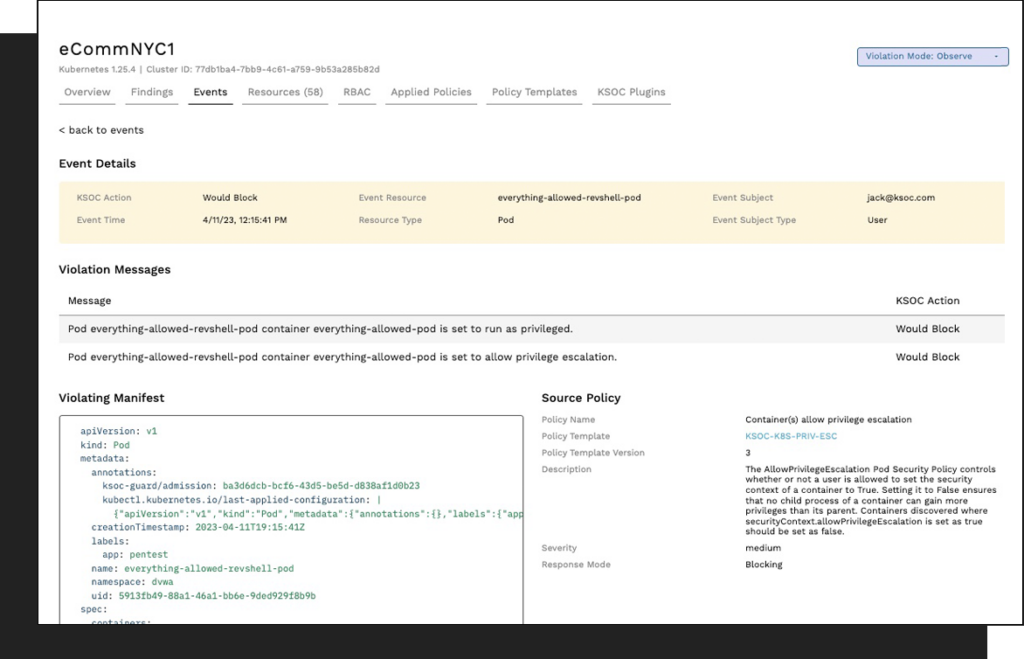Go to the Resources (58) tab
The width and height of the screenshot is (1024, 659).
pyautogui.click(x=285, y=92)
